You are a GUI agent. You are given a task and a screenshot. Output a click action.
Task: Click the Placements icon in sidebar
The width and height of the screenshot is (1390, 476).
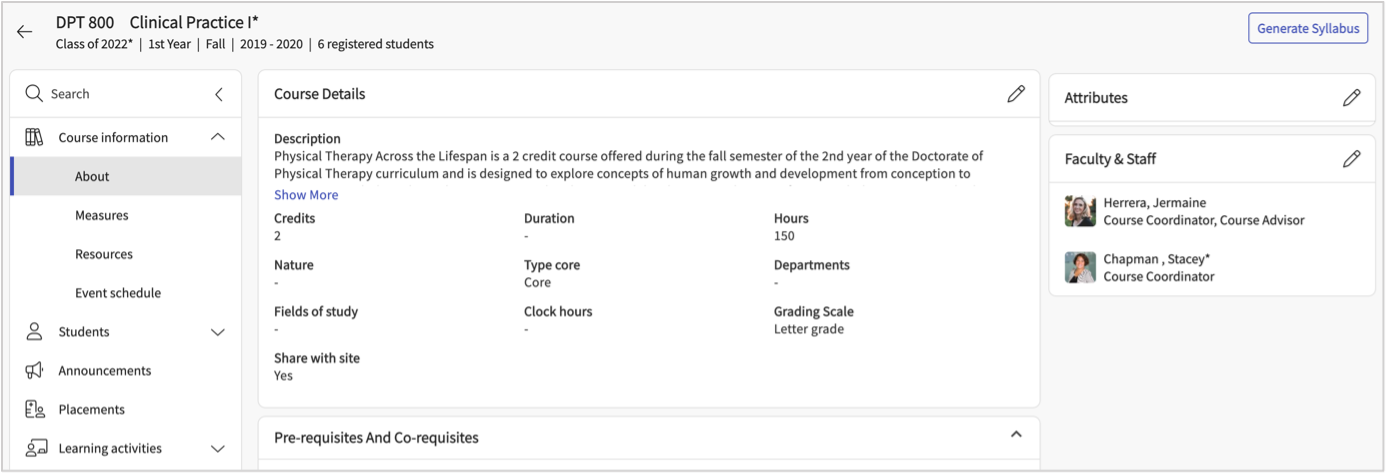pos(34,409)
